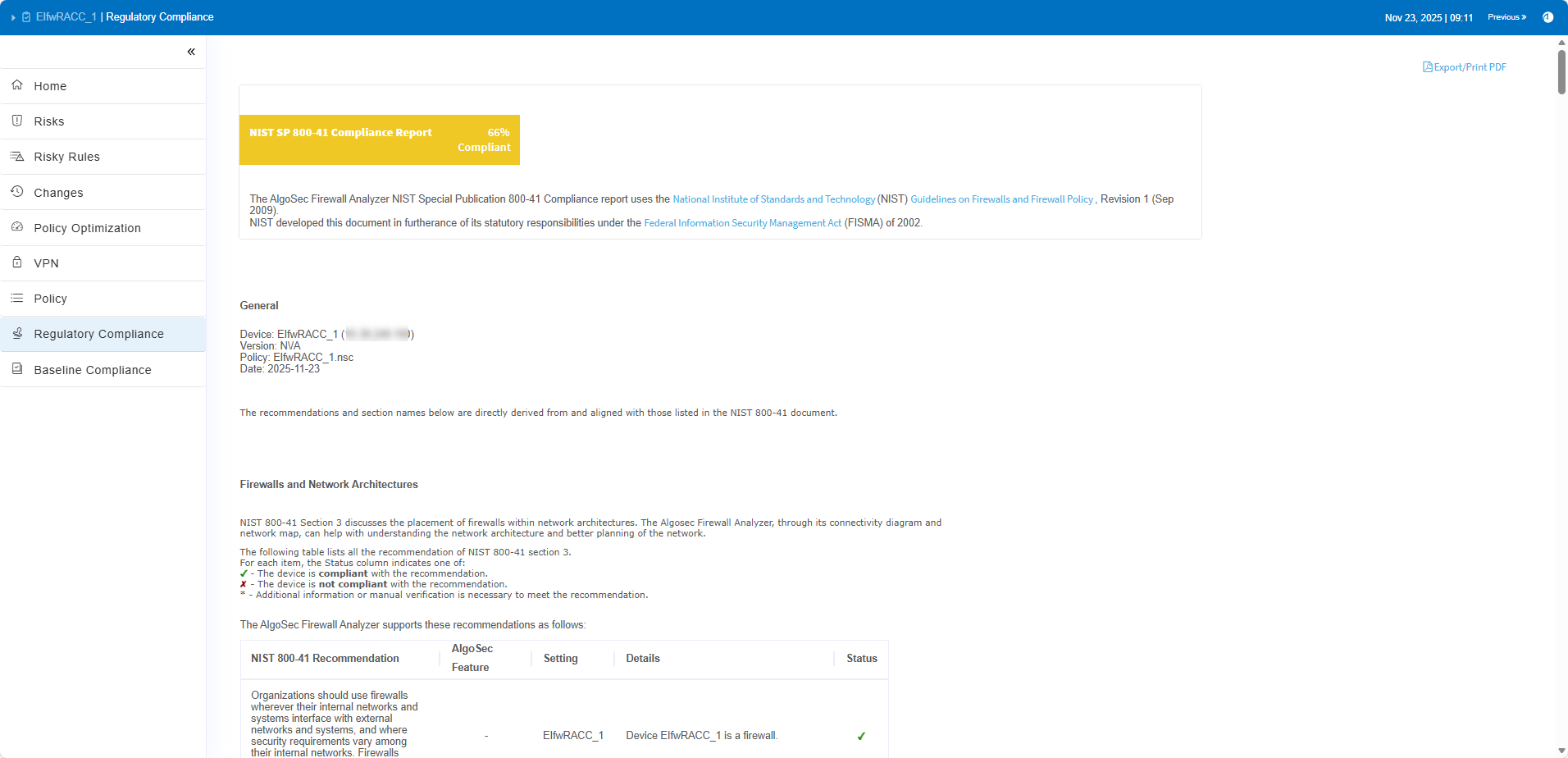Click the Baseline Compliance icon

pos(17,369)
